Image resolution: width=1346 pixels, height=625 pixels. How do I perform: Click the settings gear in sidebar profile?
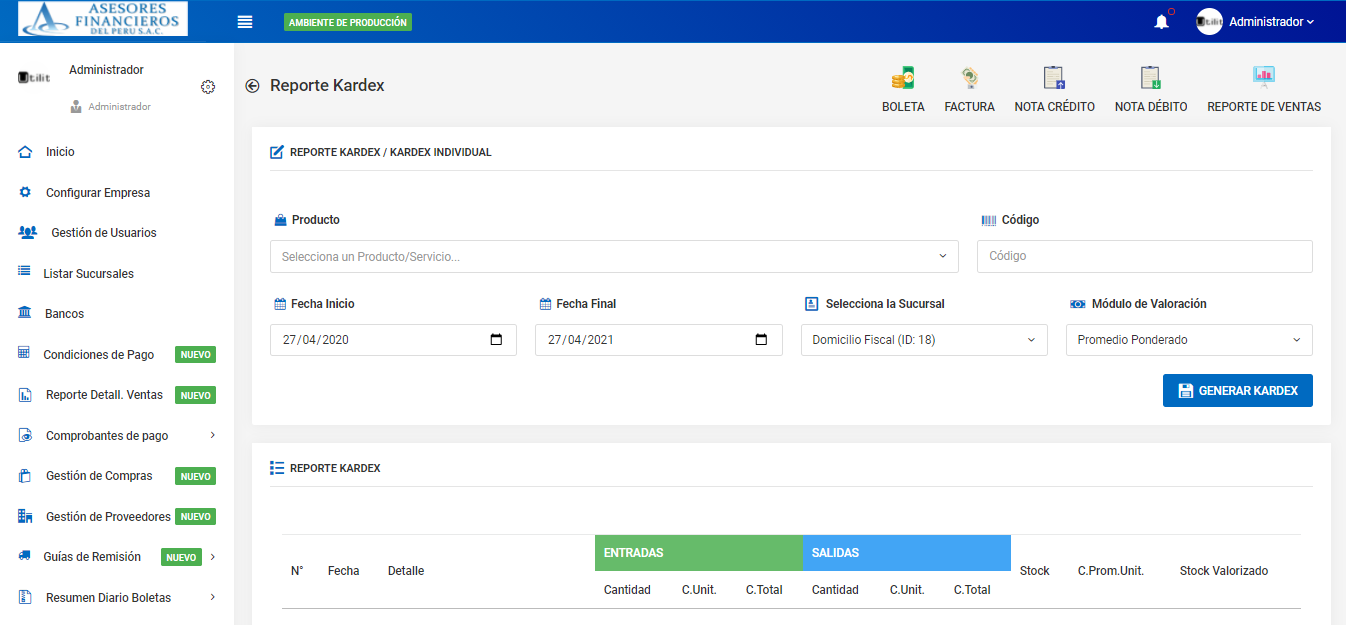208,87
